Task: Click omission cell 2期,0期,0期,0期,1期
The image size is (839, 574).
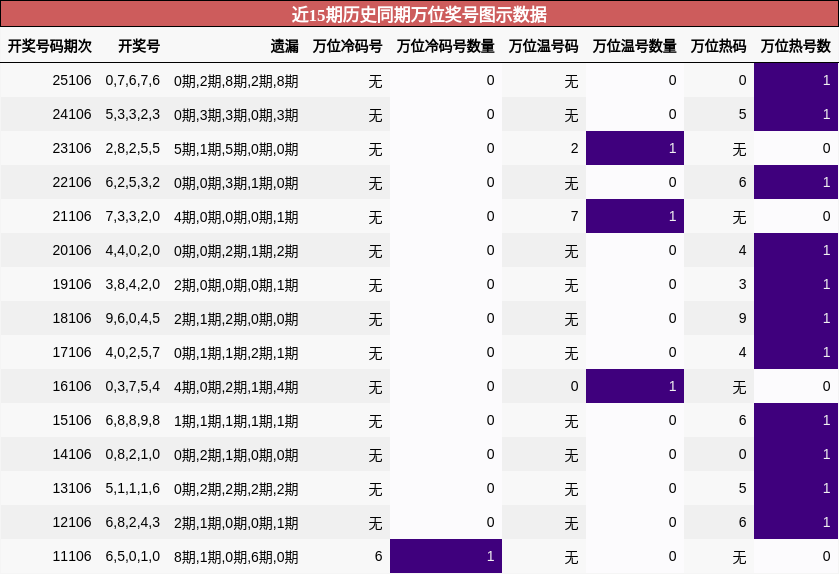Action: 236,285
